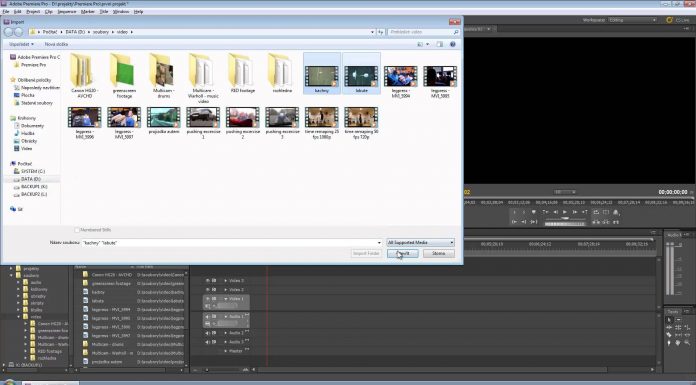Select the Selection tool in Tools panel
Screen dimensions: 696x385
point(669,320)
